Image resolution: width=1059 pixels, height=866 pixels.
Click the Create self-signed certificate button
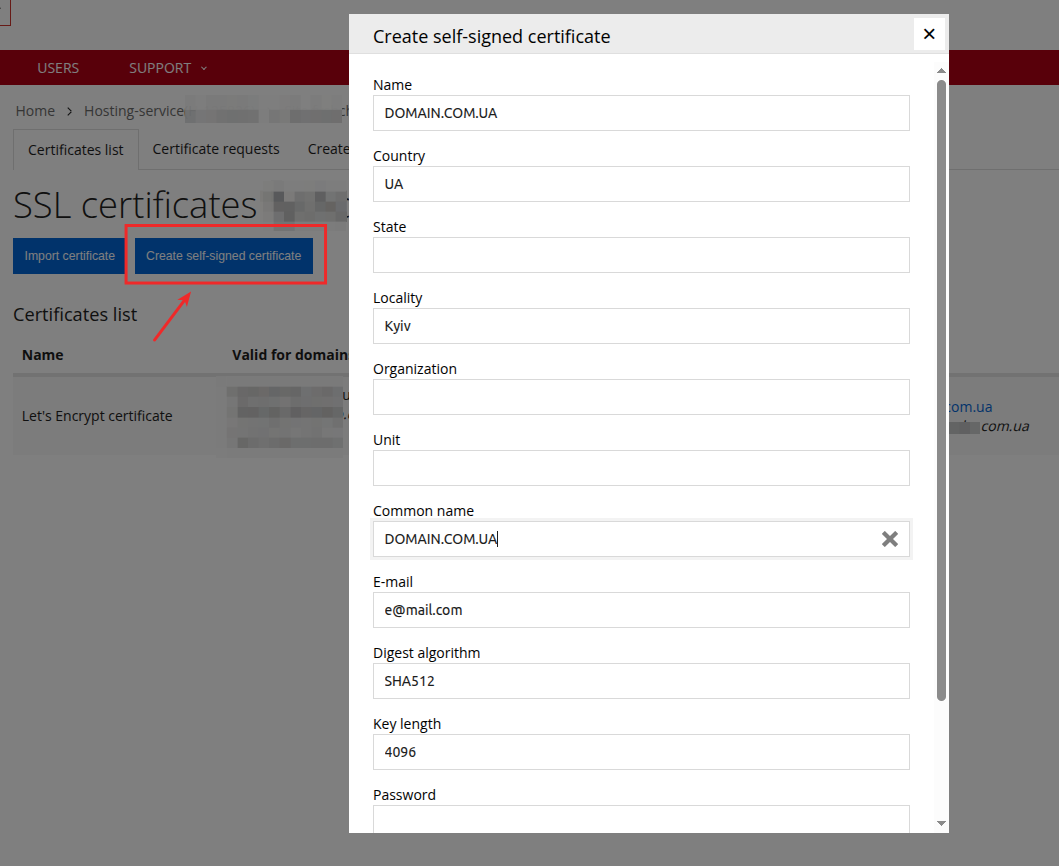223,255
